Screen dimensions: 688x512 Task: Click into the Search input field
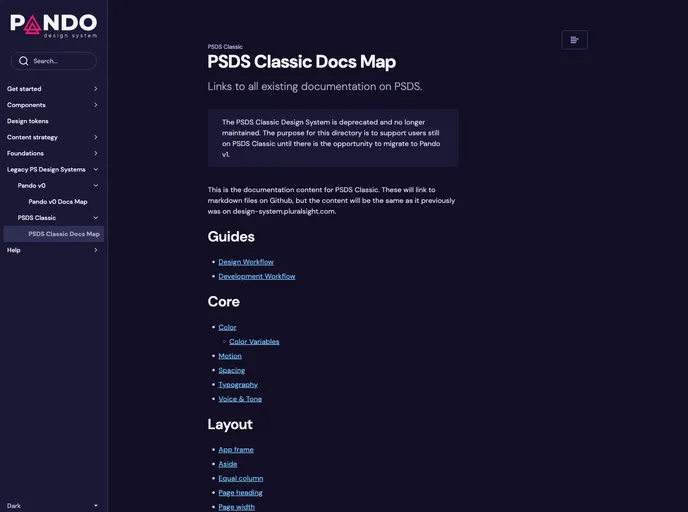click(x=62, y=61)
